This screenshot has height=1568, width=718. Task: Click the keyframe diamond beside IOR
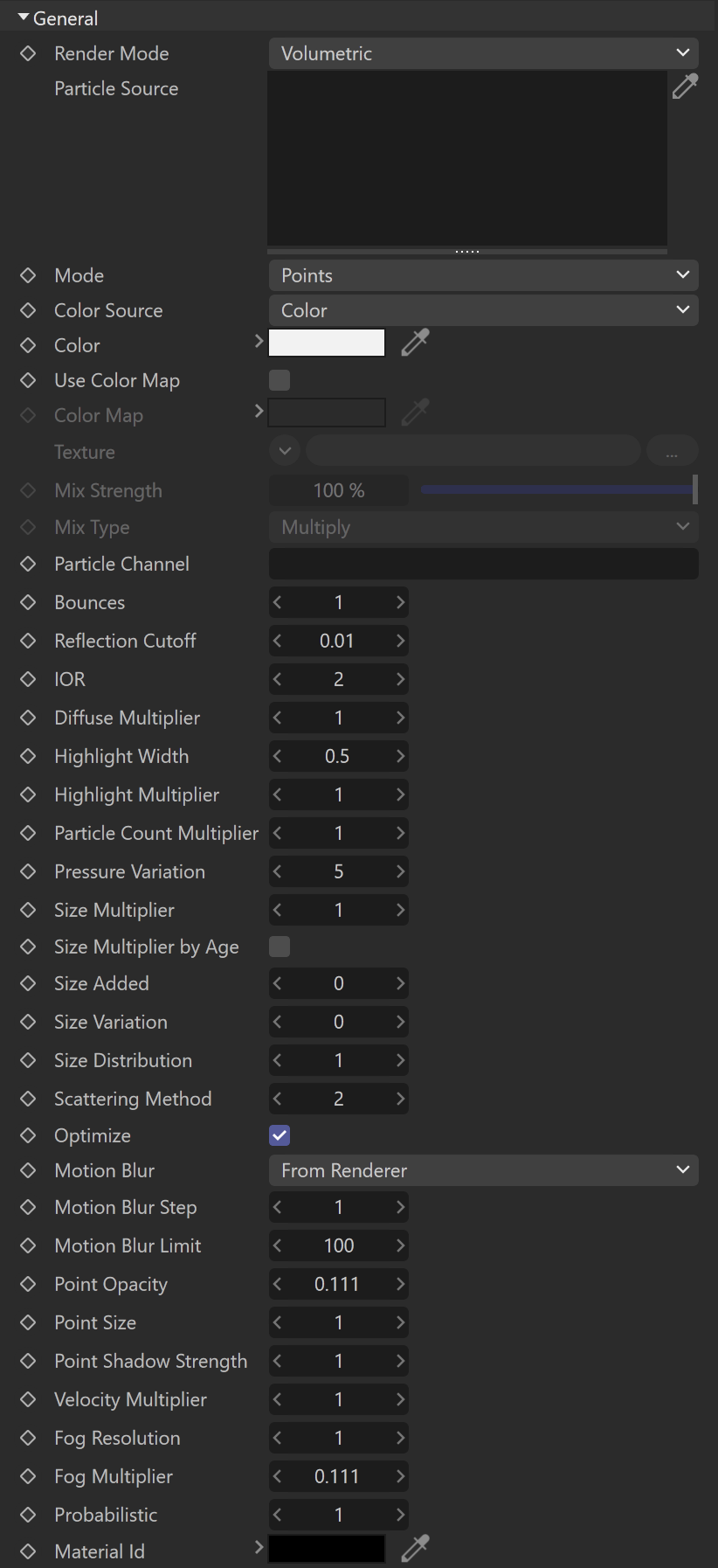coord(28,679)
